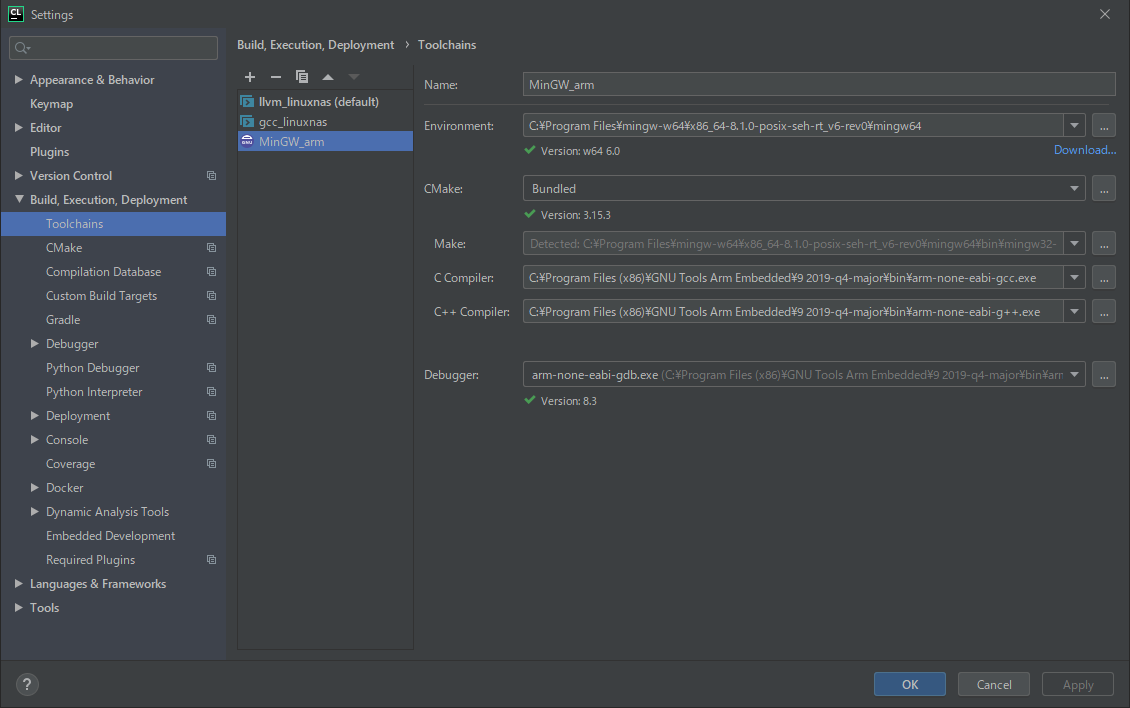Expand Appearance & Behavior section
1130x708 pixels.
19,79
